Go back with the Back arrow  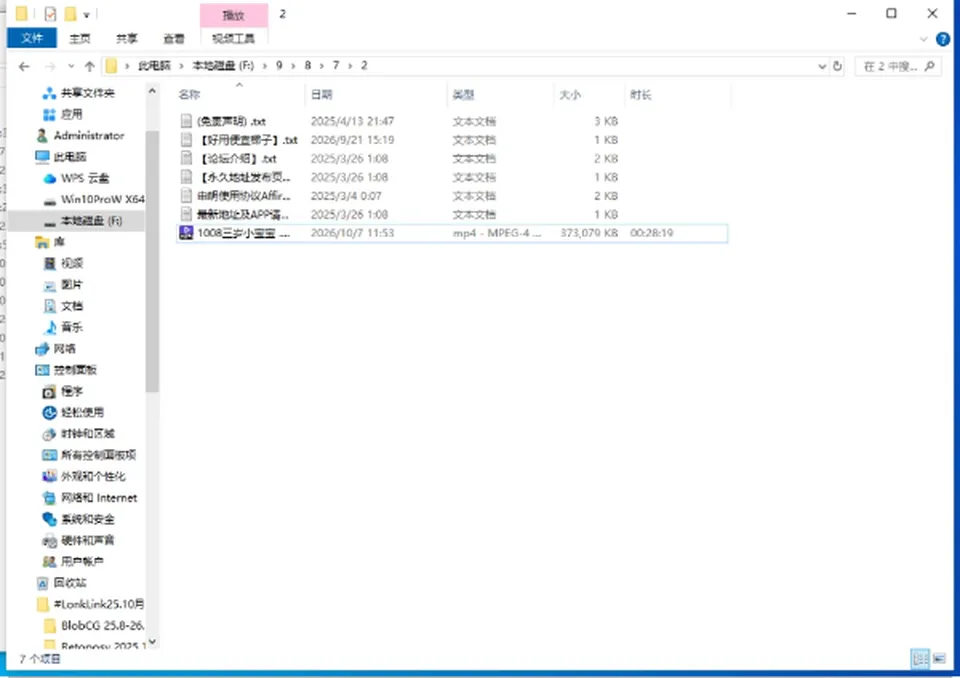click(x=24, y=66)
